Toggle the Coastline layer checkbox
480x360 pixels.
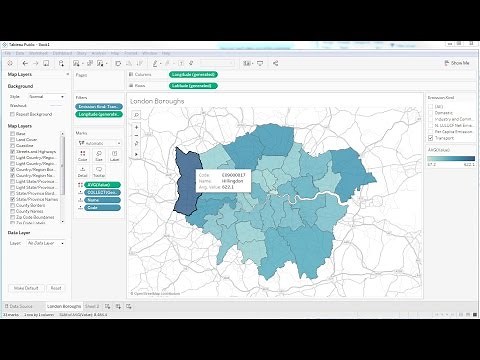tap(12, 146)
